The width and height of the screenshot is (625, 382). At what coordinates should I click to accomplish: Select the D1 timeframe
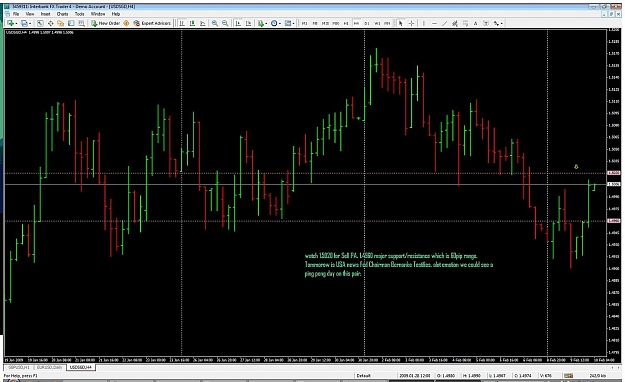click(367, 24)
